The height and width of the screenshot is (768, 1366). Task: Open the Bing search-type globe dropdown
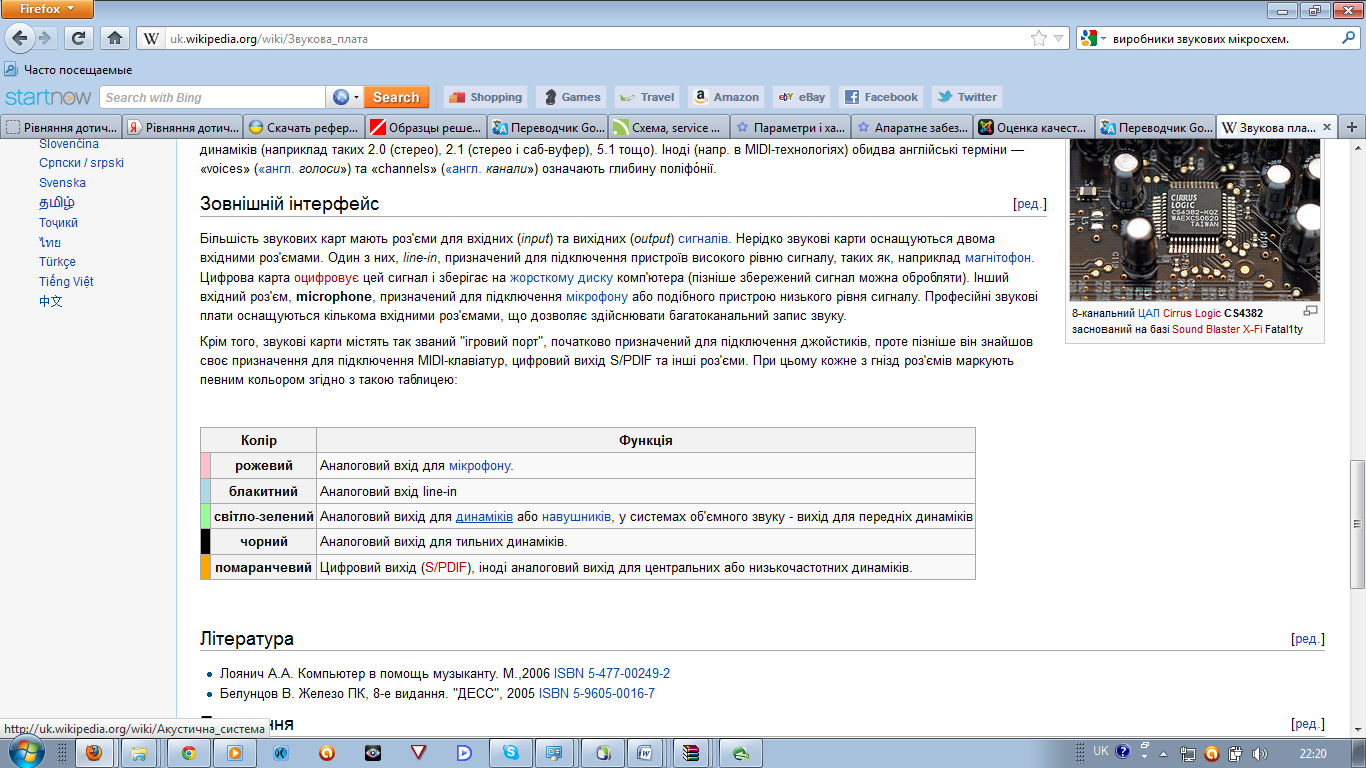(x=344, y=97)
